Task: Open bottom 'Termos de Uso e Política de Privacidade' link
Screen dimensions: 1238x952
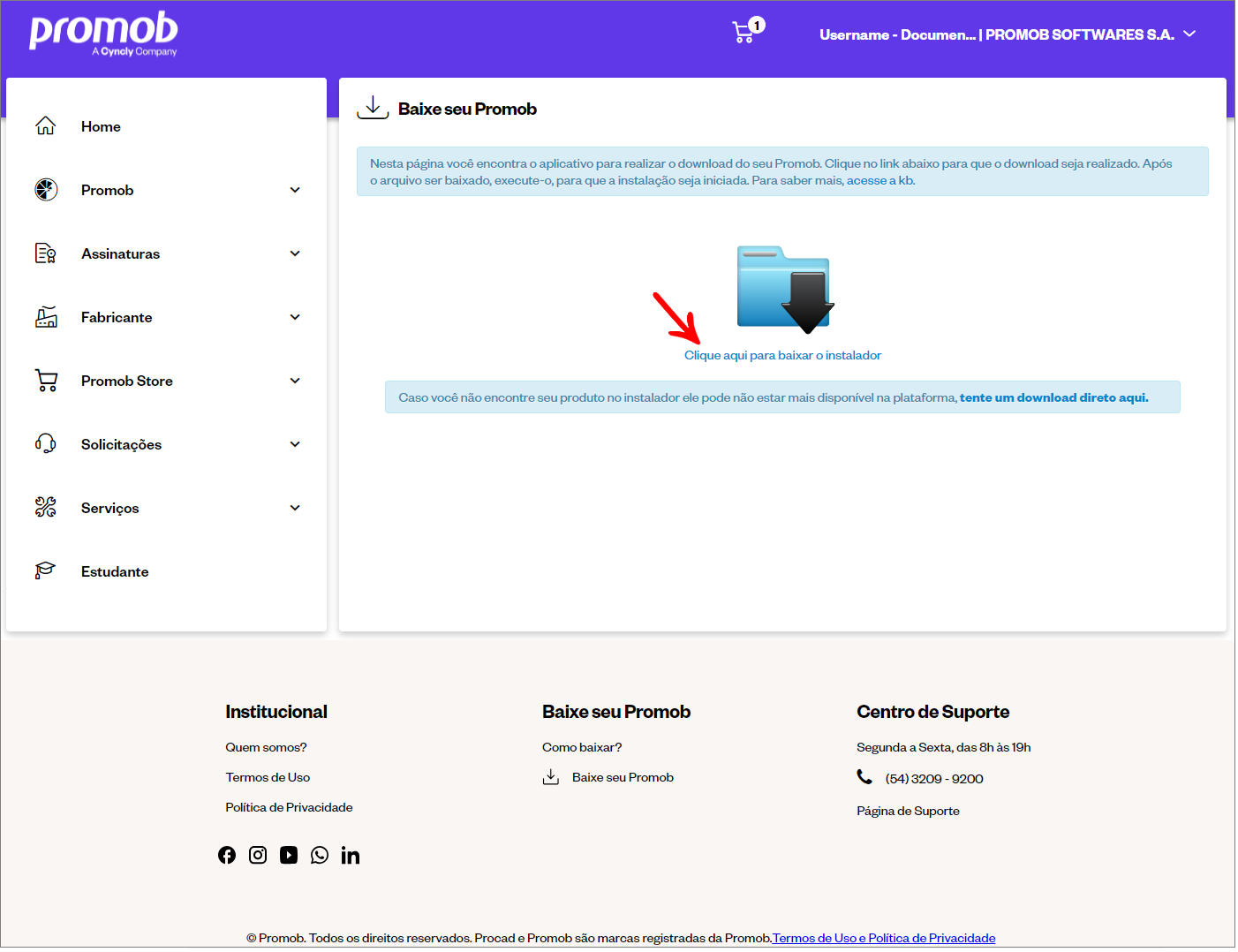Action: pos(884,938)
